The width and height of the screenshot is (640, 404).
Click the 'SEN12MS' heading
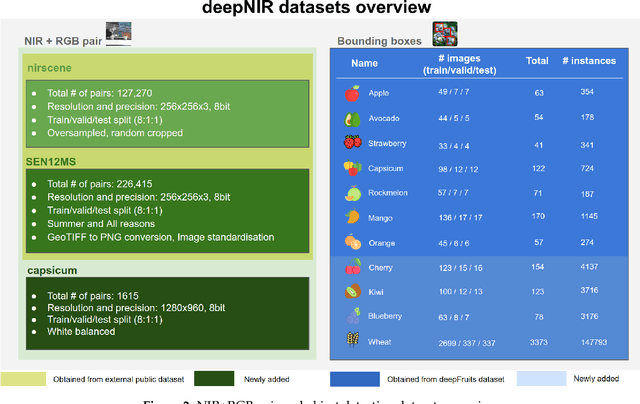pyautogui.click(x=51, y=162)
